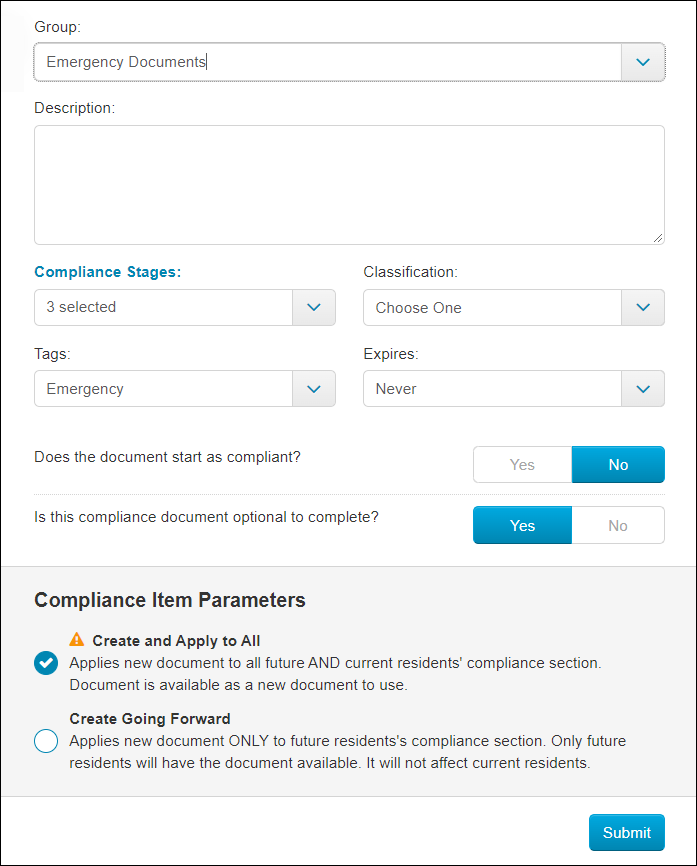Choose No for starts as compliant
Image resolution: width=697 pixels, height=866 pixels.
pos(618,465)
